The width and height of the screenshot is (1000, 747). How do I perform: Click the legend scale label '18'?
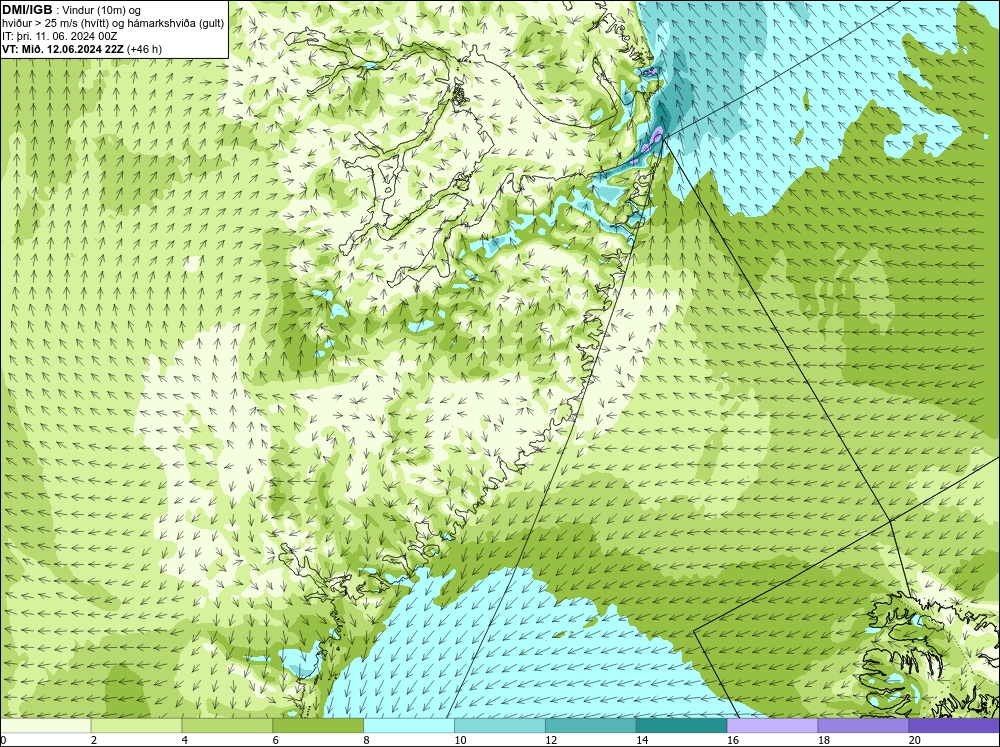point(823,740)
